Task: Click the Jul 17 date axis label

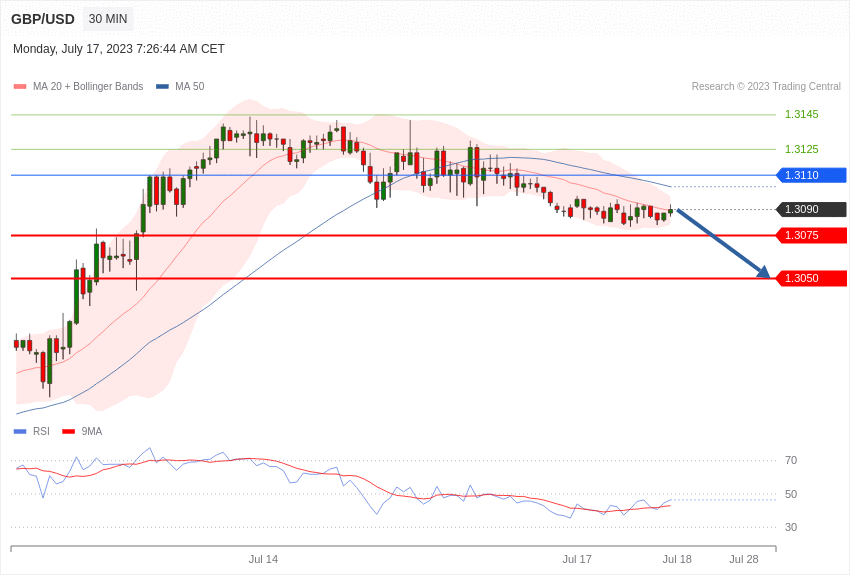Action: [577, 559]
